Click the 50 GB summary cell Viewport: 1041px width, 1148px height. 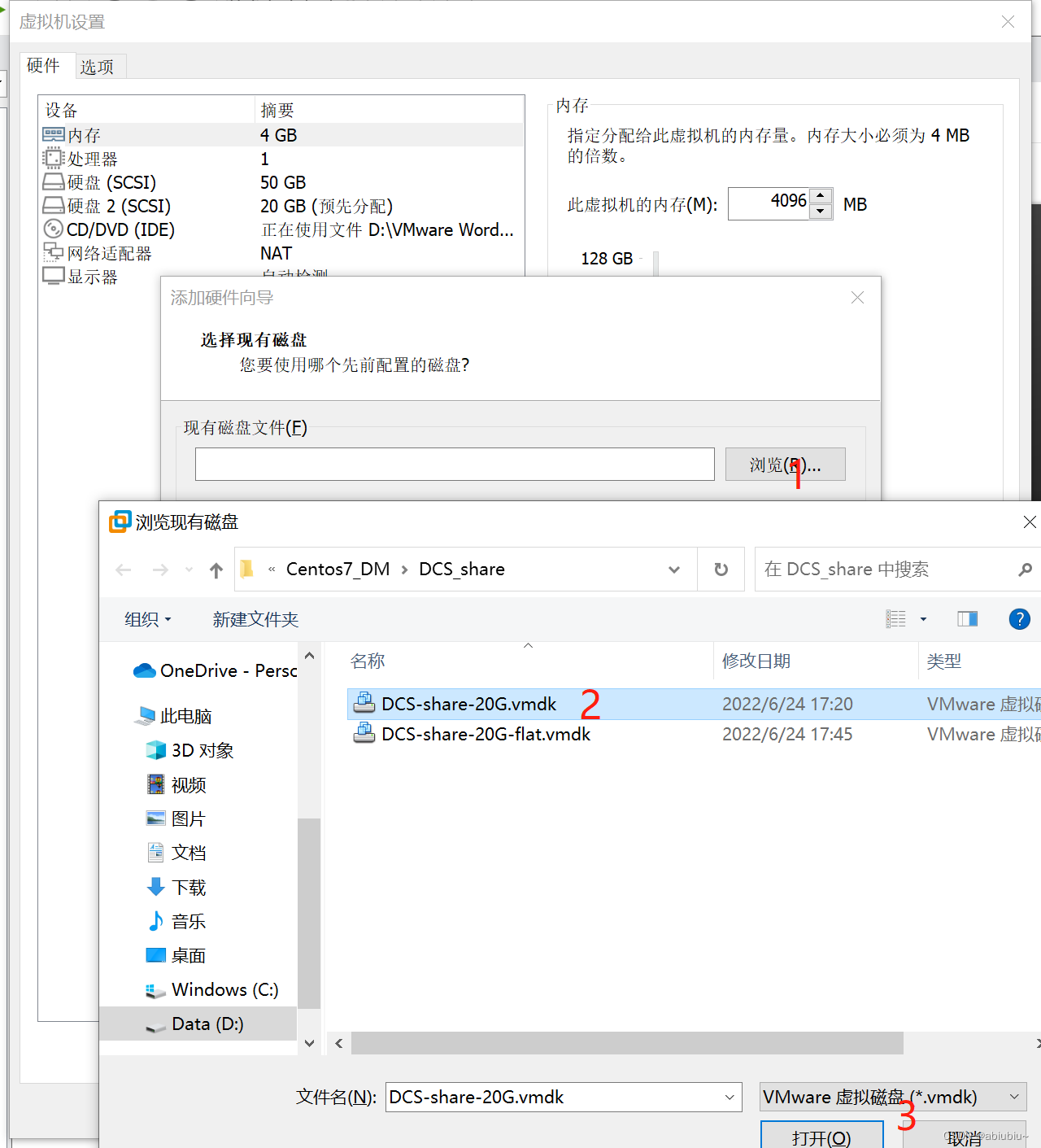283,182
